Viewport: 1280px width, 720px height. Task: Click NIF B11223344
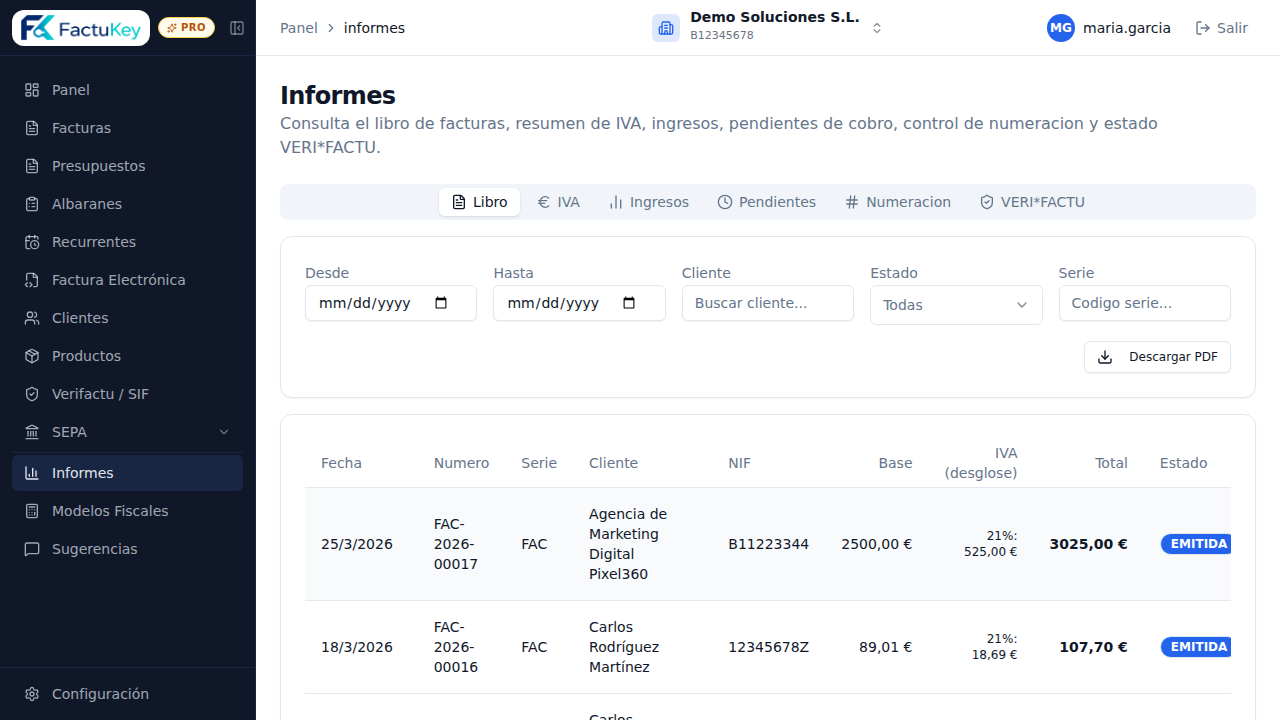tap(768, 544)
